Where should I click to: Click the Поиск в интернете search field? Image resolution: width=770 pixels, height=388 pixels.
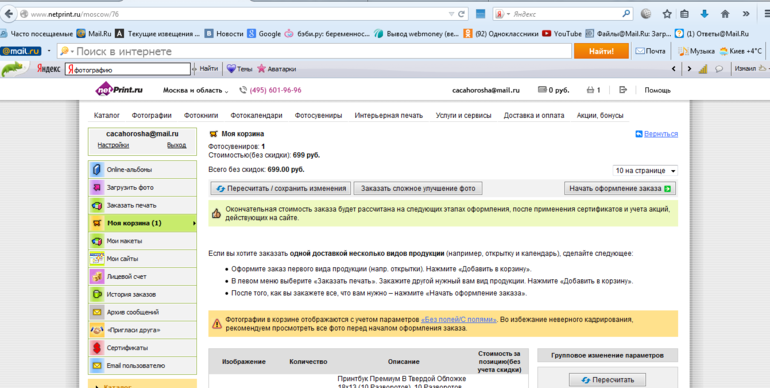[x=314, y=51]
